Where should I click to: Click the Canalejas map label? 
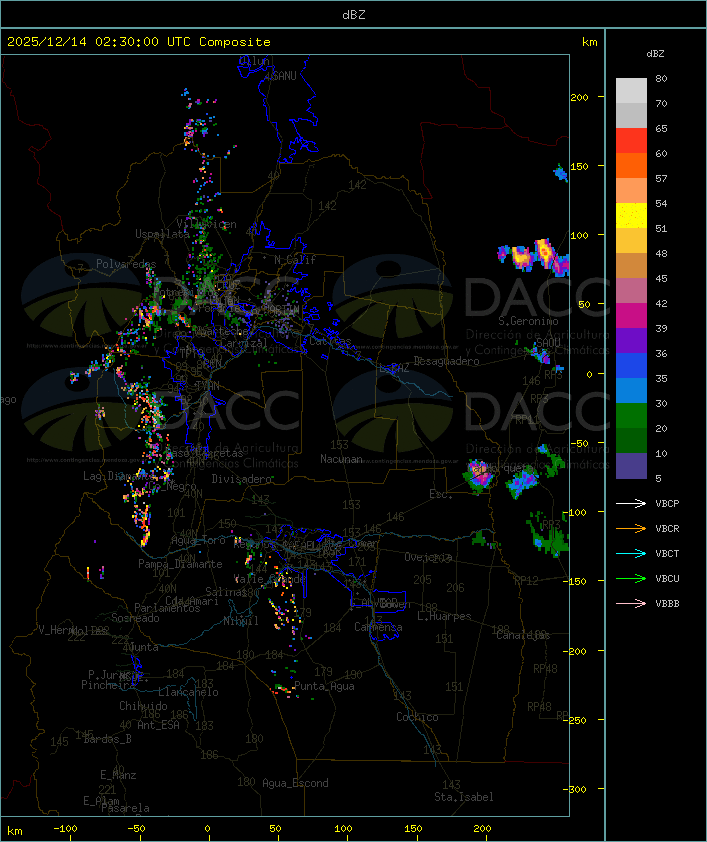[523, 635]
